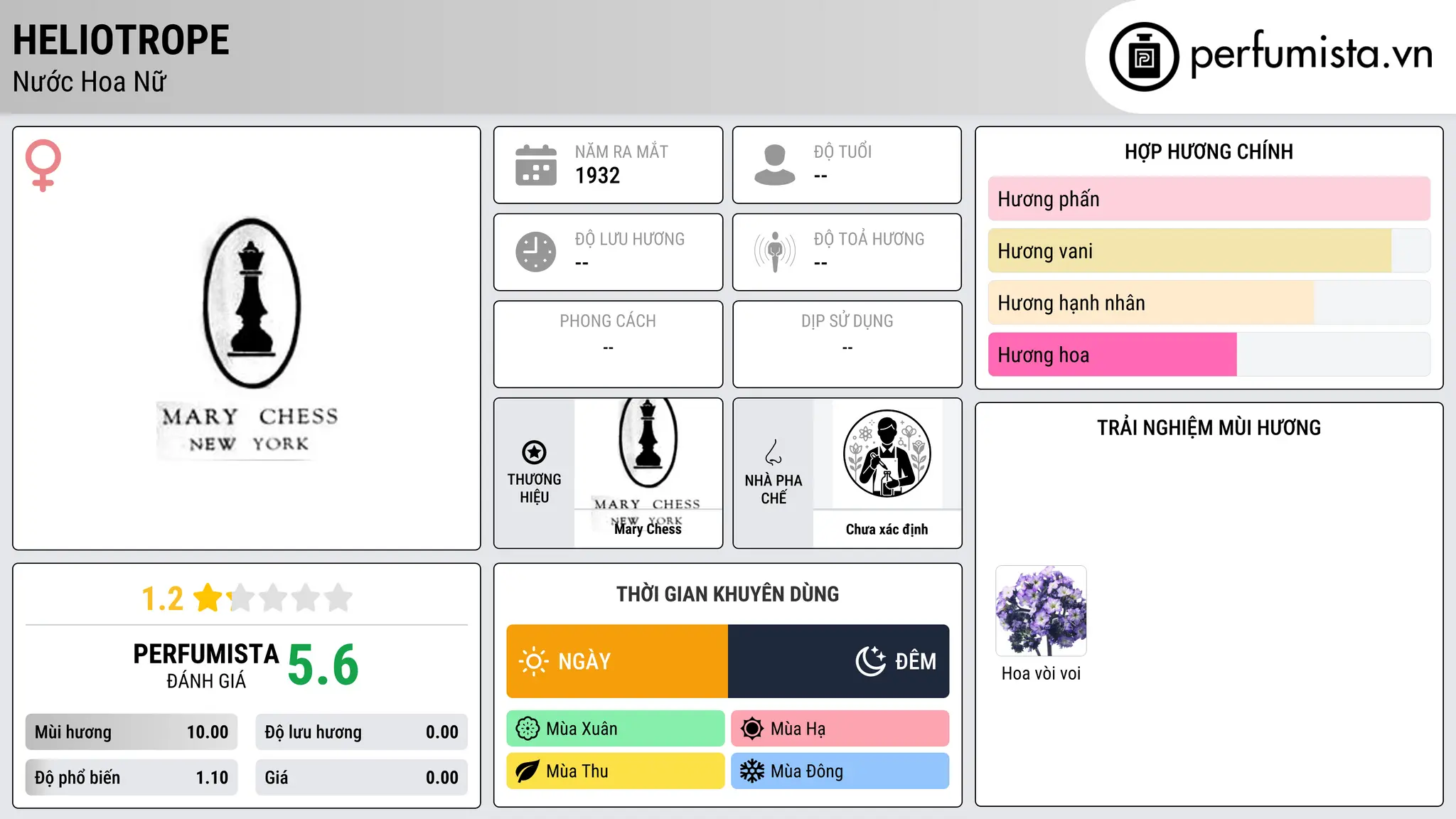Click the Độ lưu hương 0.00 score row
This screenshot has width=1456, height=819.
pyautogui.click(x=361, y=732)
